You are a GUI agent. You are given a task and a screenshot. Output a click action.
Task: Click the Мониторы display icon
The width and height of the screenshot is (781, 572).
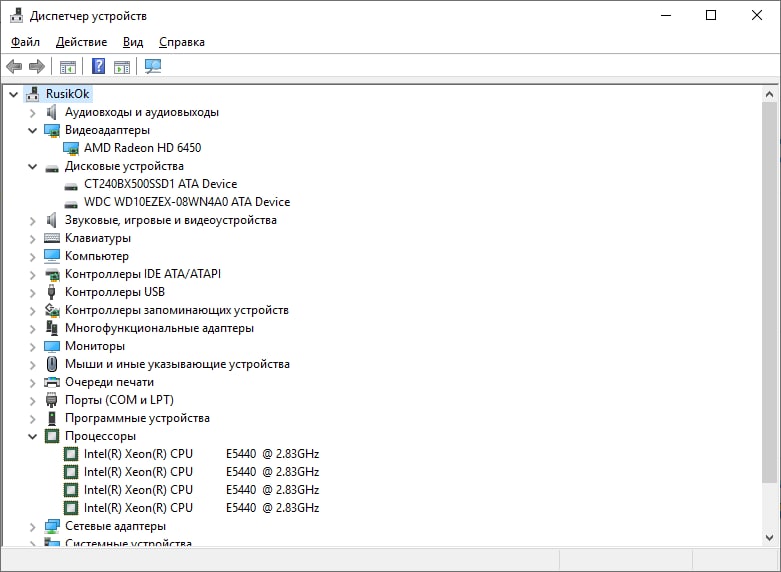[52, 346]
